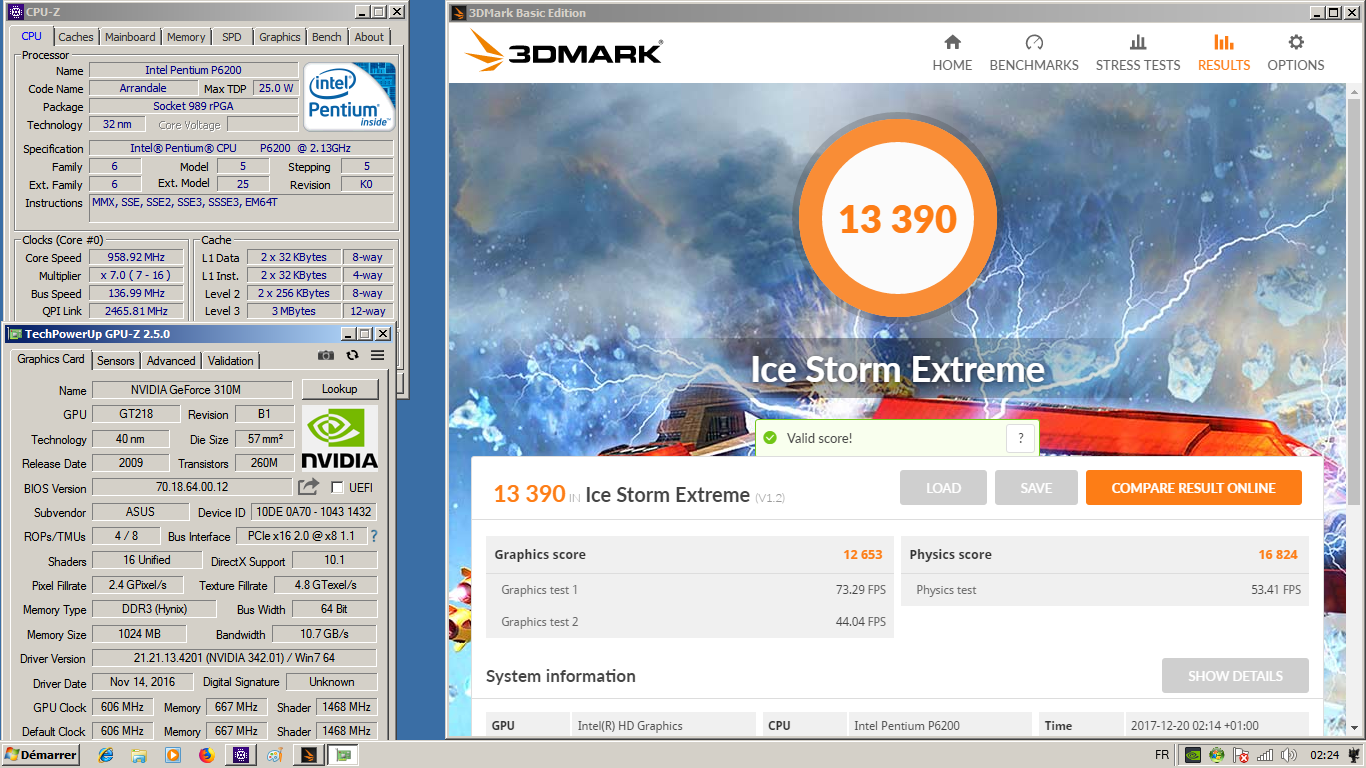1366x768 pixels.
Task: Switch to GPU-Z taskbar button
Action: point(343,755)
